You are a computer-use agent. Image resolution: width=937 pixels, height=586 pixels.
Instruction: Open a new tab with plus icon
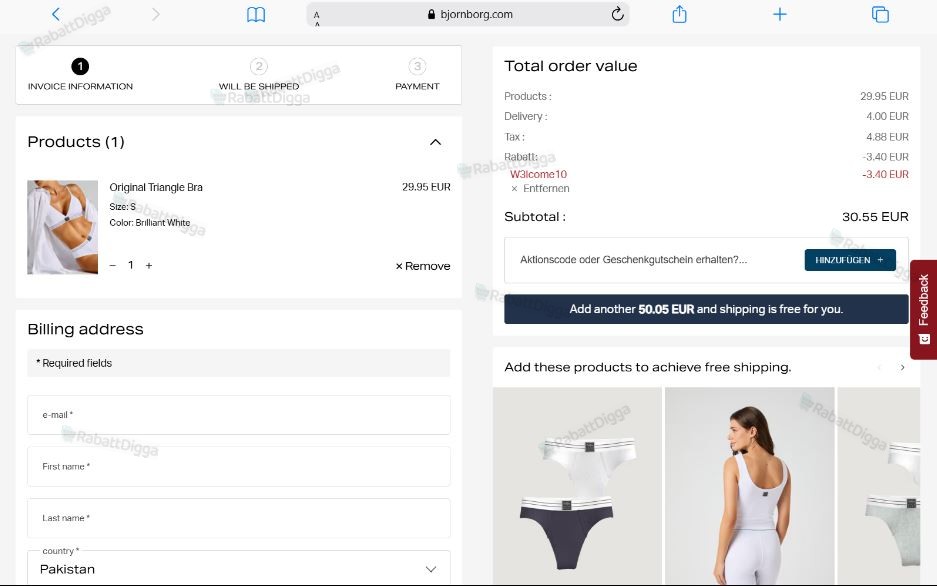780,14
